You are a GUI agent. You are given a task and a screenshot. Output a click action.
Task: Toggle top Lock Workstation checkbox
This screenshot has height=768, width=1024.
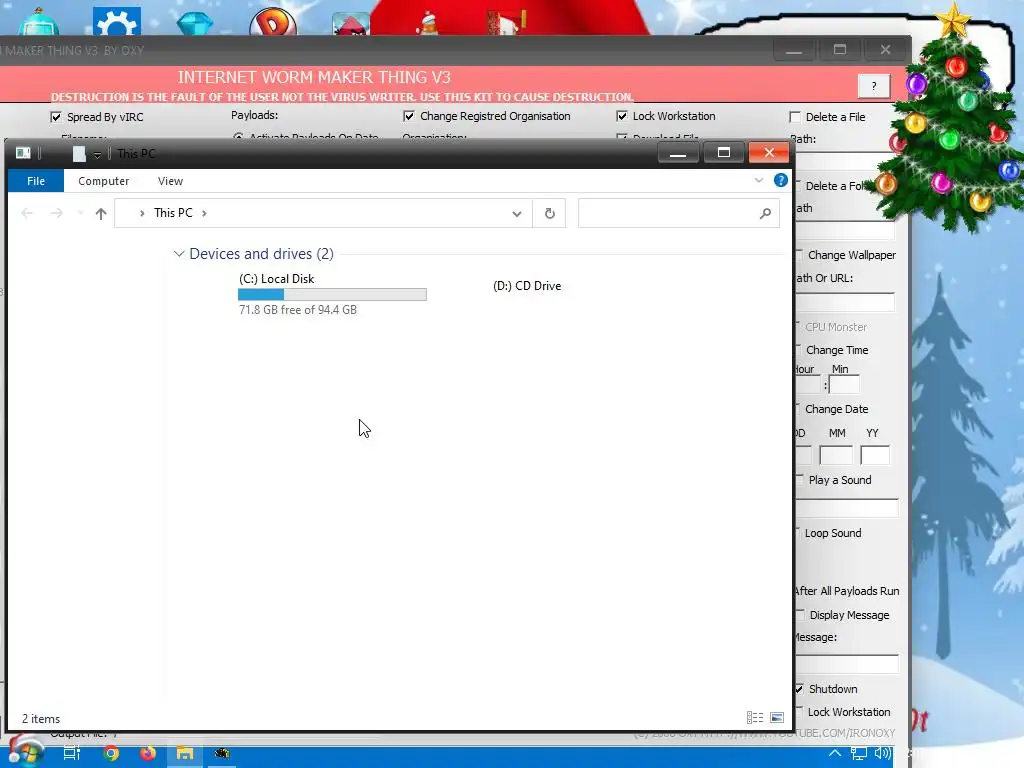pos(622,116)
